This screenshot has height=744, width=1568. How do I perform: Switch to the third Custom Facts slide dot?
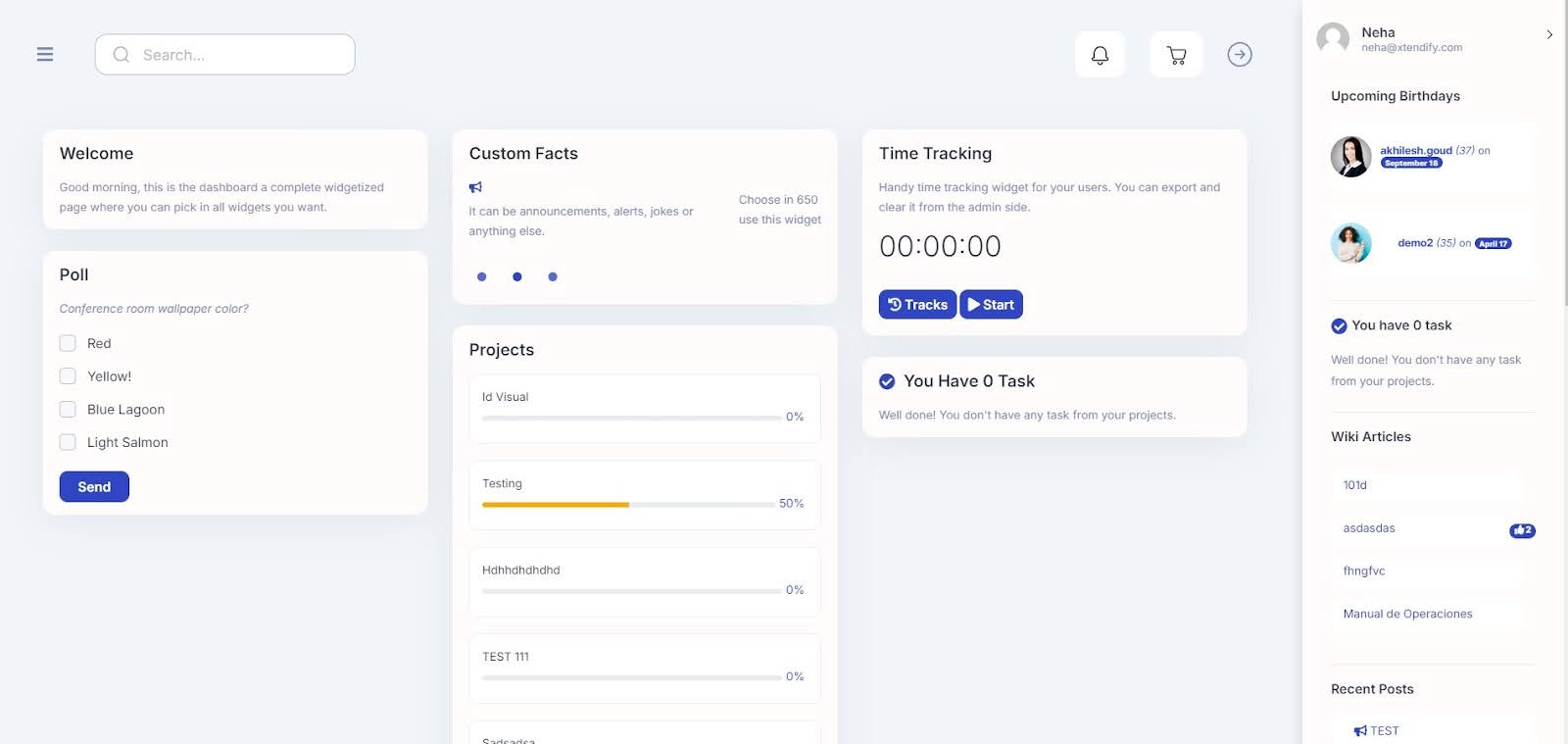(x=553, y=277)
